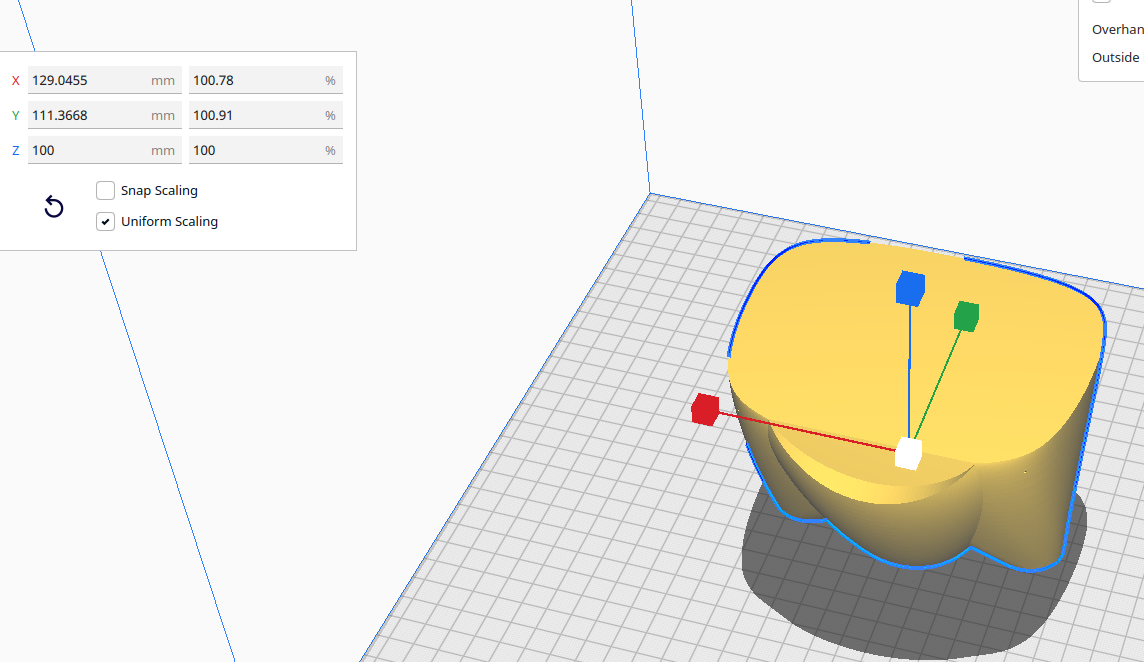Click the Outside legend entry
Image resolution: width=1144 pixels, height=662 pixels.
click(x=1114, y=57)
